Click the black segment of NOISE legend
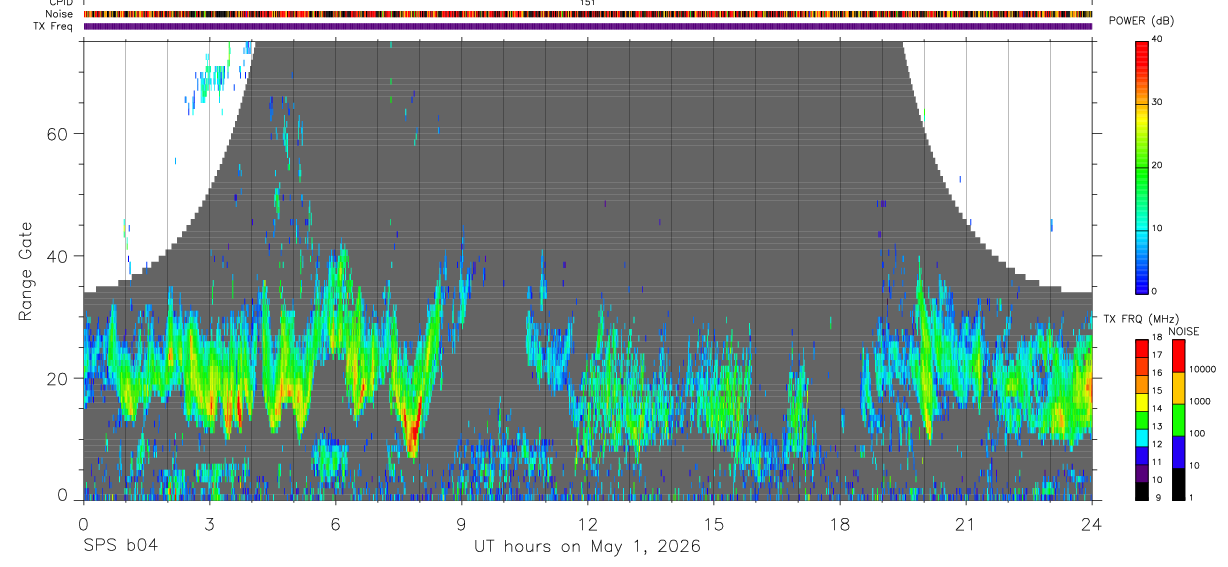Screen dimensions: 1228x567 point(1176,483)
